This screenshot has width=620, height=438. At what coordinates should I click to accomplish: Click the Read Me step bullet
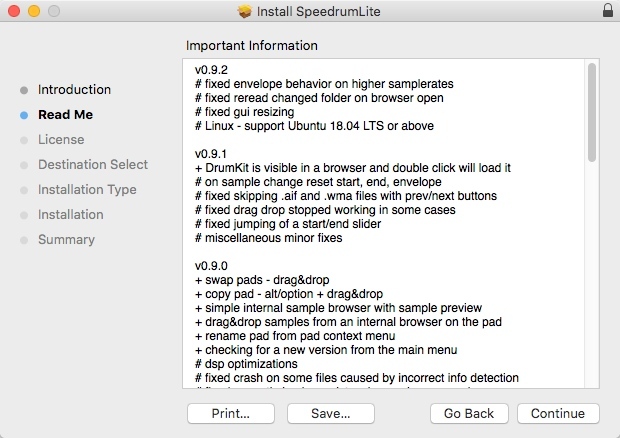click(24, 115)
